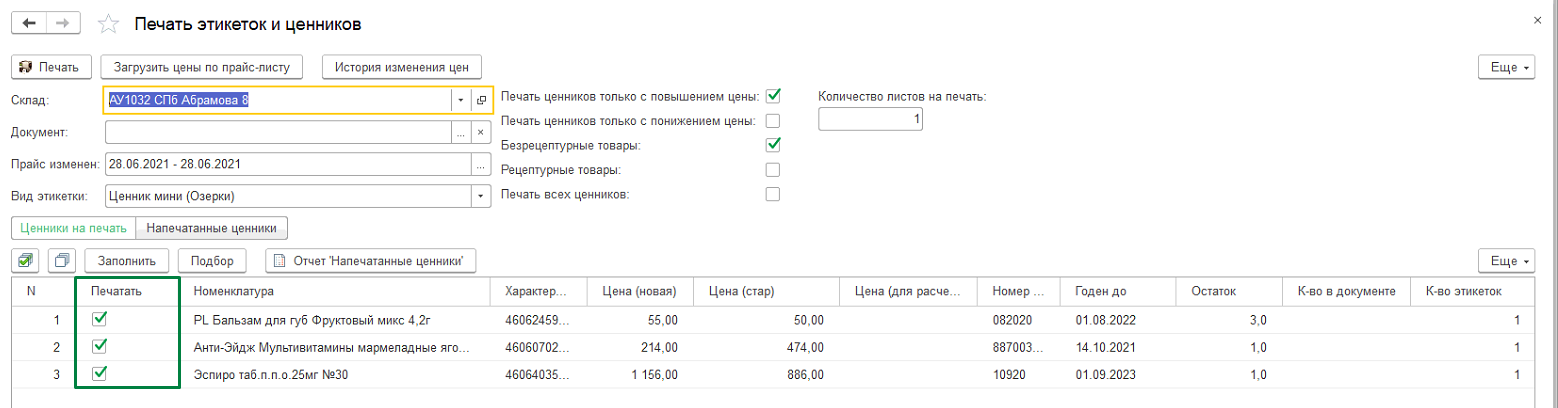Check all rows icon in table toolbar
The image size is (1558, 408).
pyautogui.click(x=27, y=261)
